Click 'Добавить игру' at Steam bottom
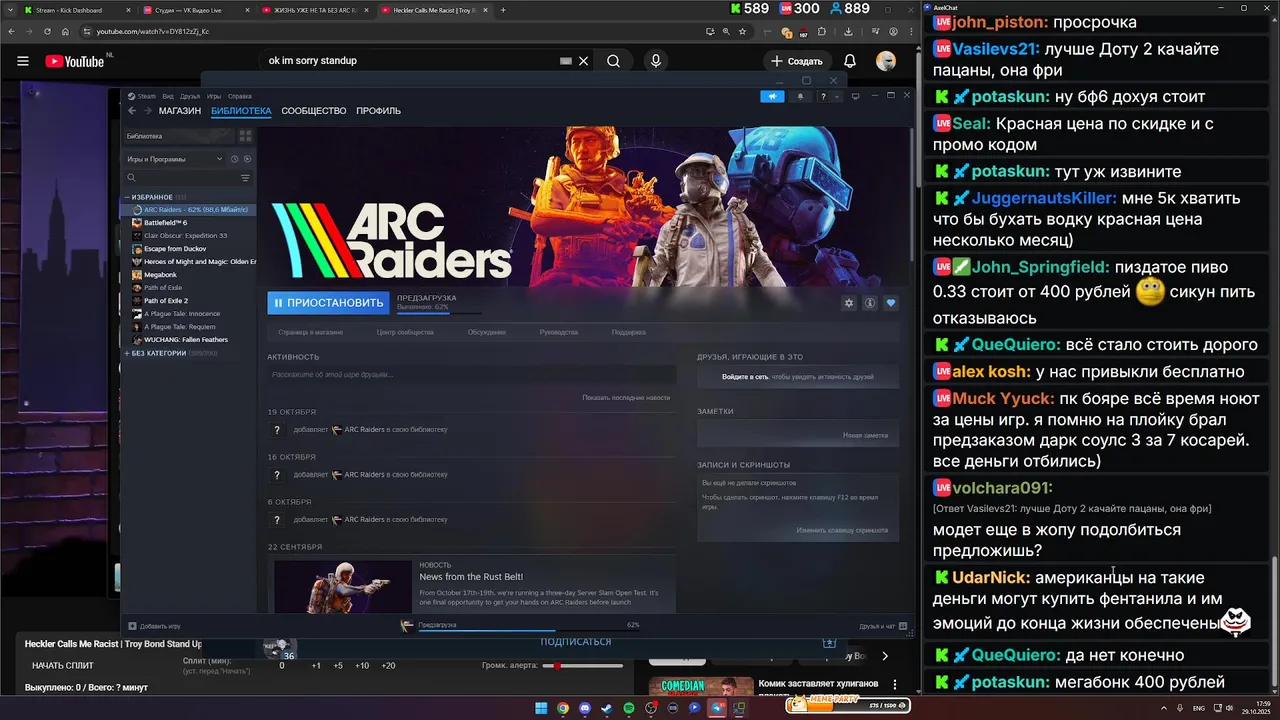This screenshot has width=1280, height=720. tap(154, 626)
